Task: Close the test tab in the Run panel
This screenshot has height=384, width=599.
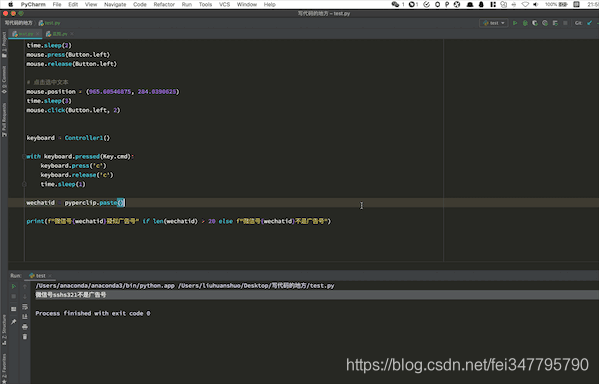Action: tap(50, 275)
